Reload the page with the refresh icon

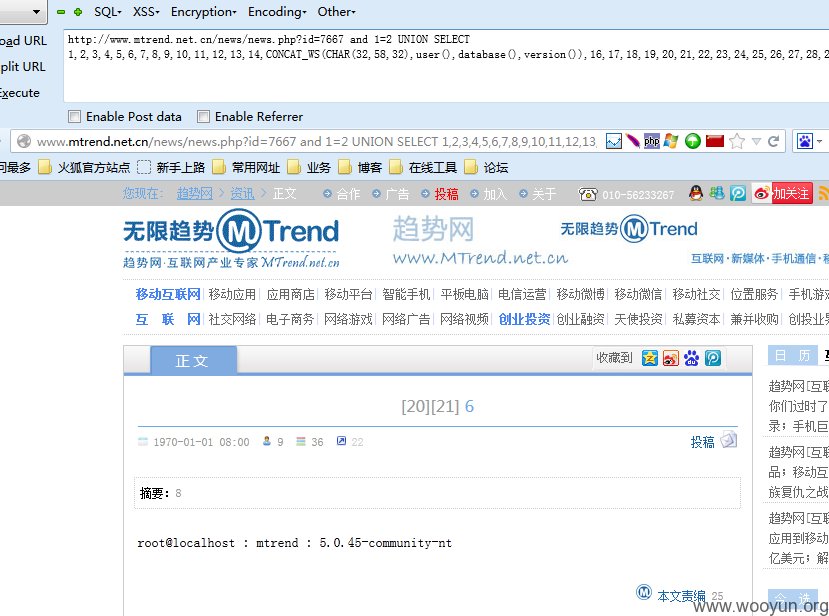click(773, 141)
